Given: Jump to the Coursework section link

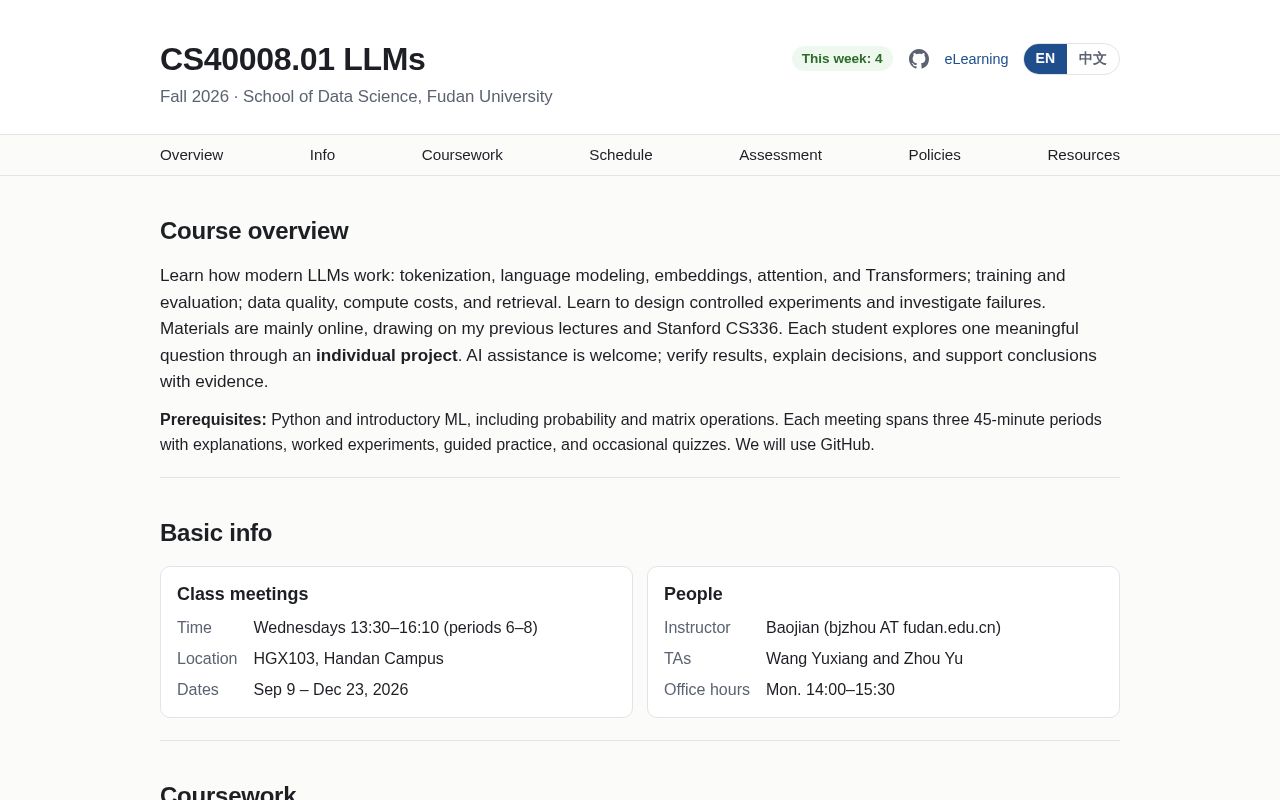Looking at the screenshot, I should (462, 155).
